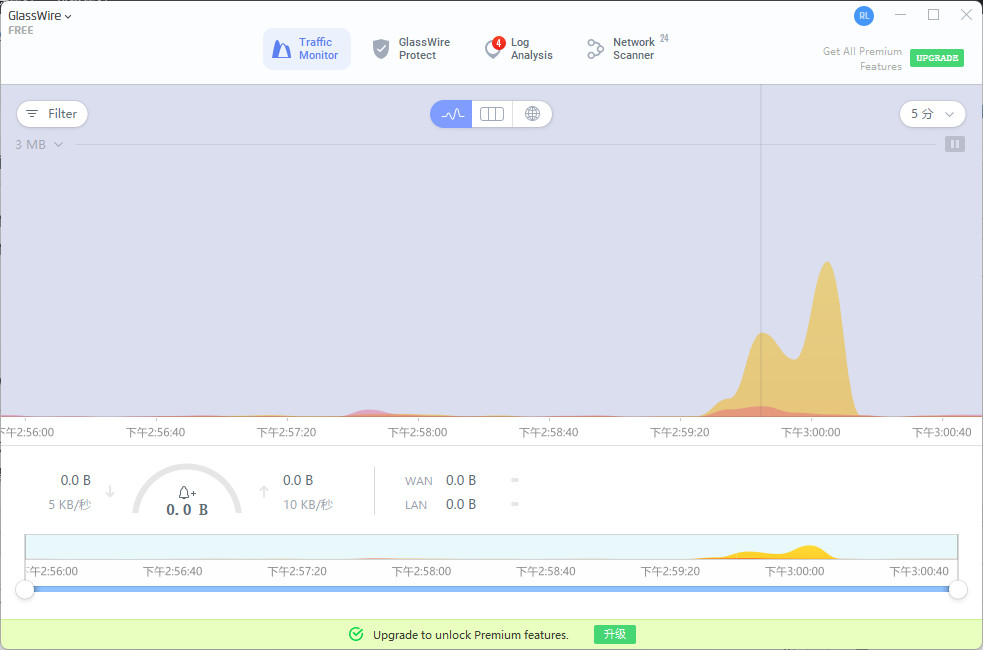
Task: Open the Network Scanner icon
Action: (x=596, y=49)
